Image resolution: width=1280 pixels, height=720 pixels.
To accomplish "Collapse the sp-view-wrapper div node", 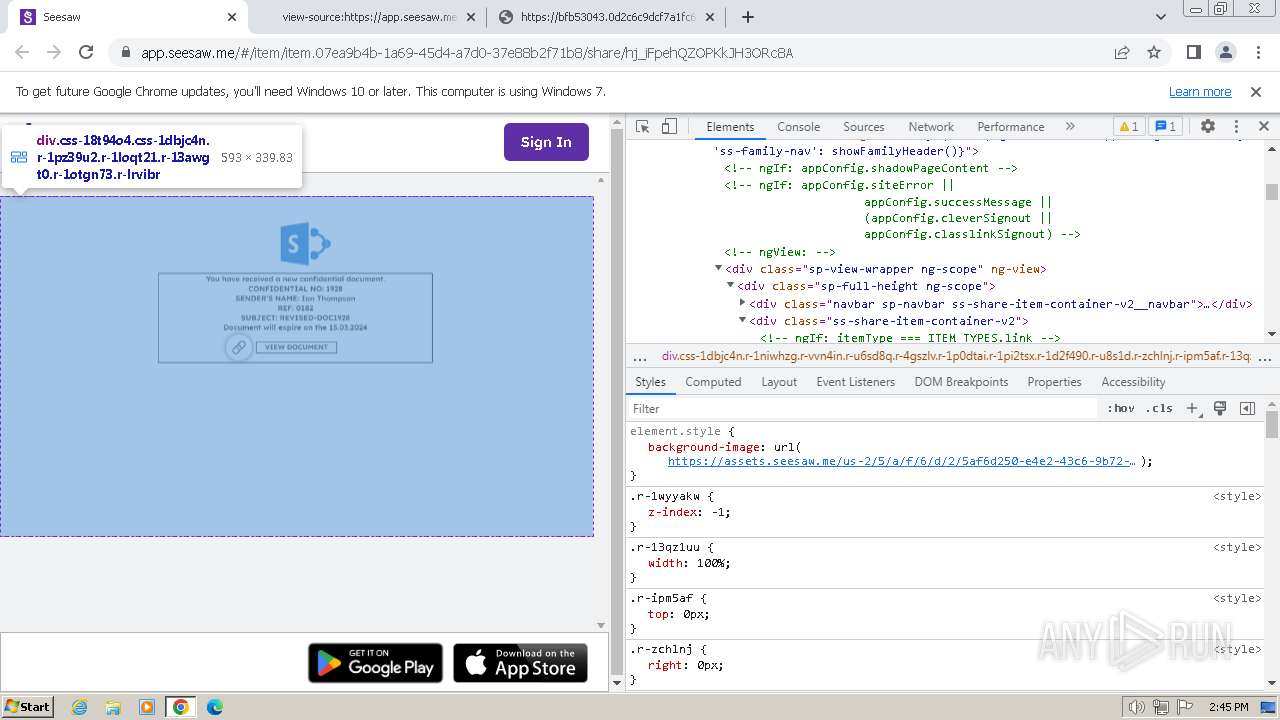I will point(719,269).
